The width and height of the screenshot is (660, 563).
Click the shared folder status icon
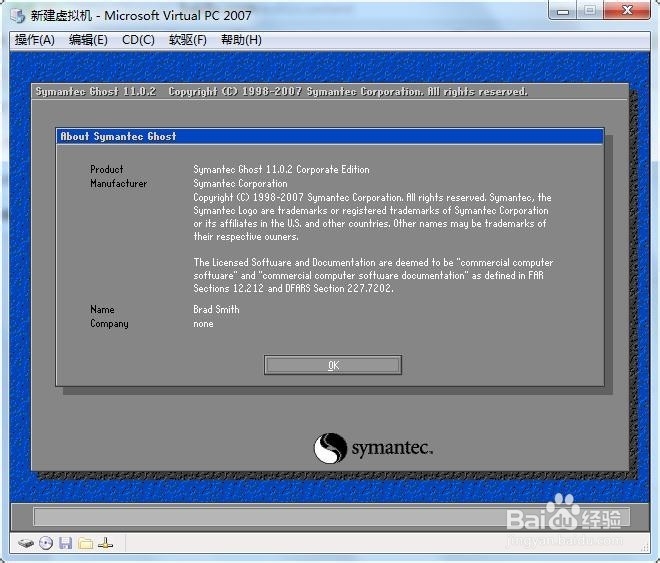point(85,543)
